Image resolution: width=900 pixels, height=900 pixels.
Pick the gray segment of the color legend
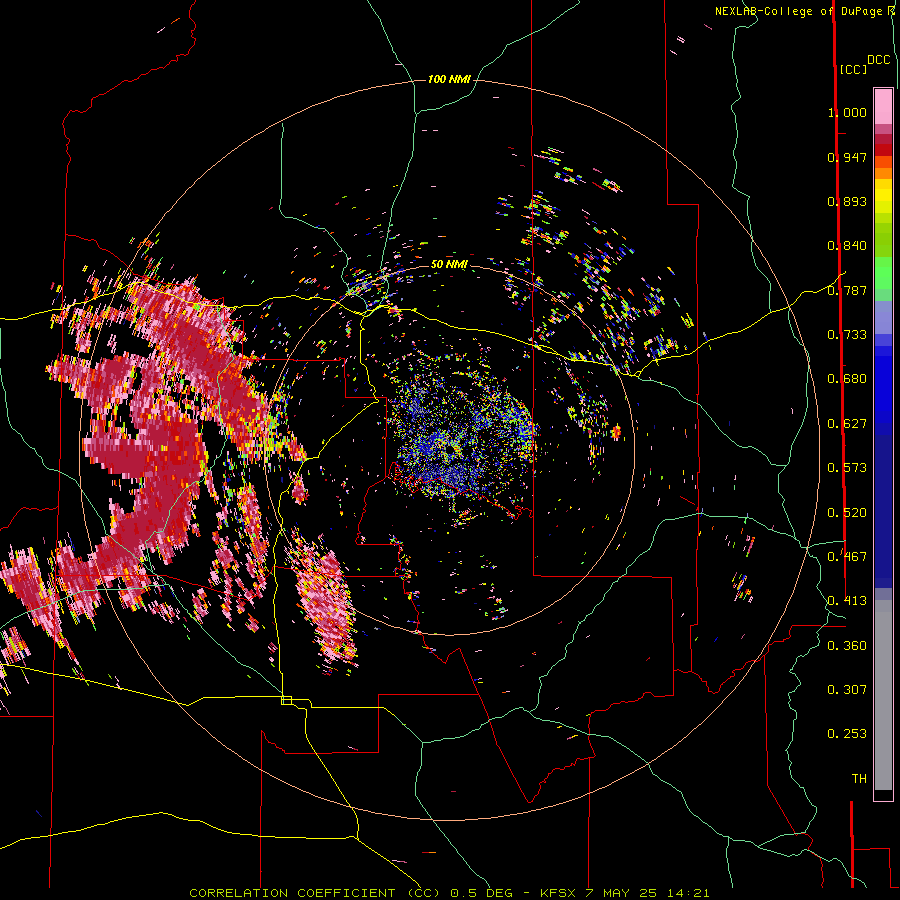pos(883,695)
